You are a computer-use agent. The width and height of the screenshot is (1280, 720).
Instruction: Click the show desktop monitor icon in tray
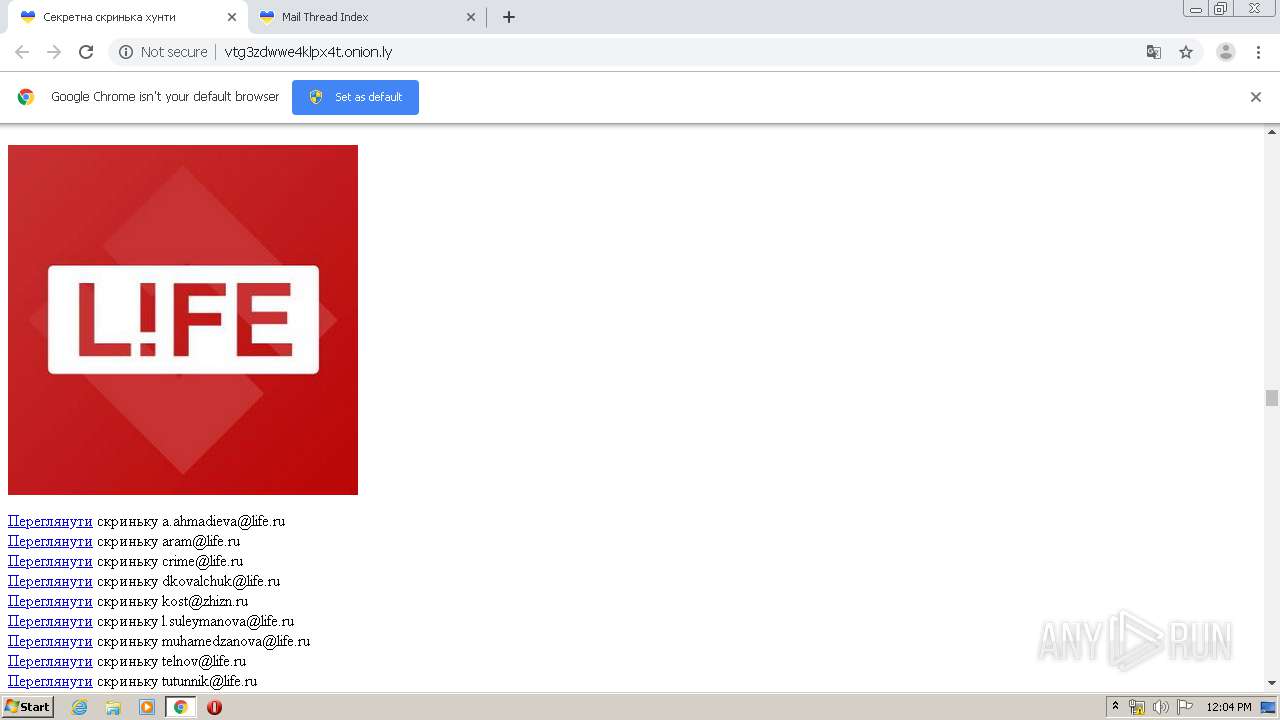click(x=1268, y=707)
